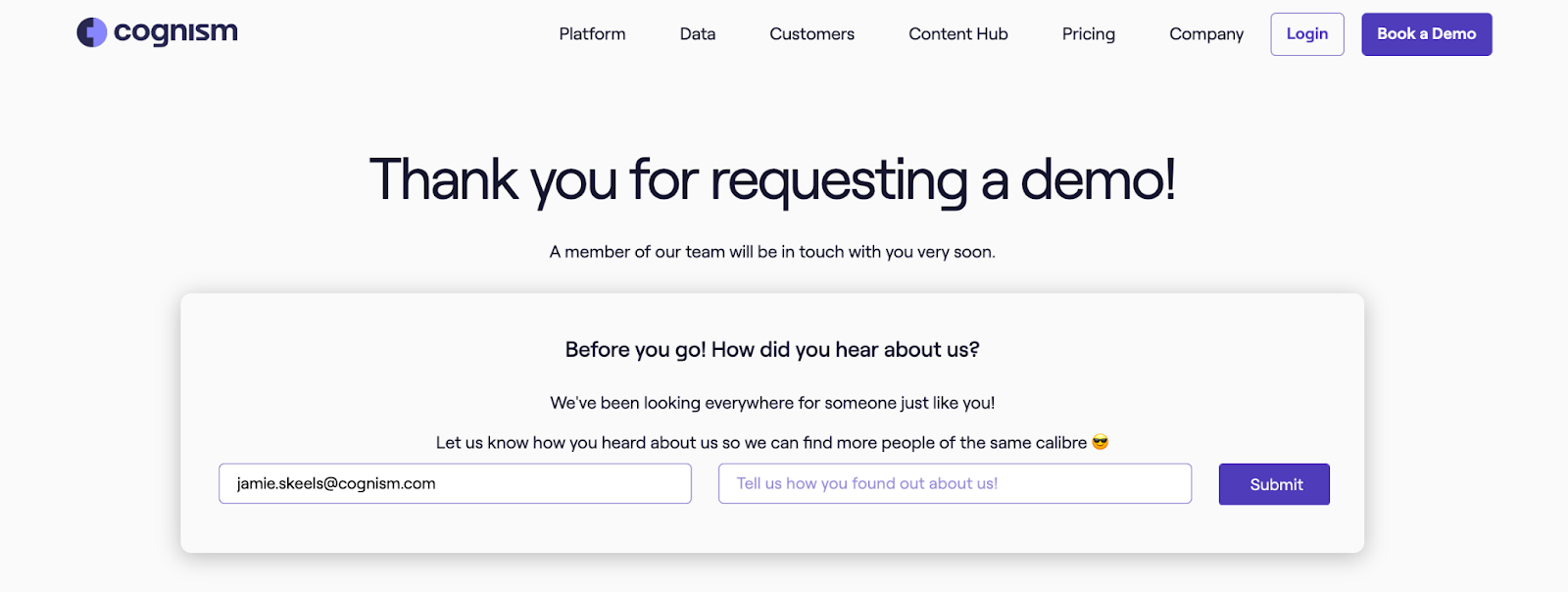This screenshot has height=592, width=1568.
Task: Click the sunglasses emoji after 'calibre'
Action: [x=1101, y=443]
